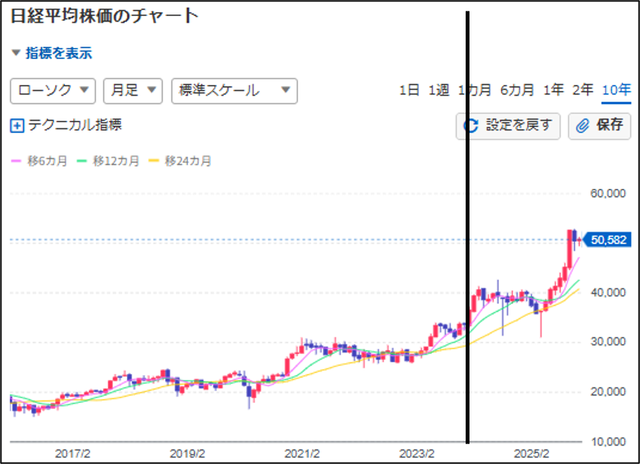Select the 6カ月 time range
The width and height of the screenshot is (640, 464).
pyautogui.click(x=517, y=90)
